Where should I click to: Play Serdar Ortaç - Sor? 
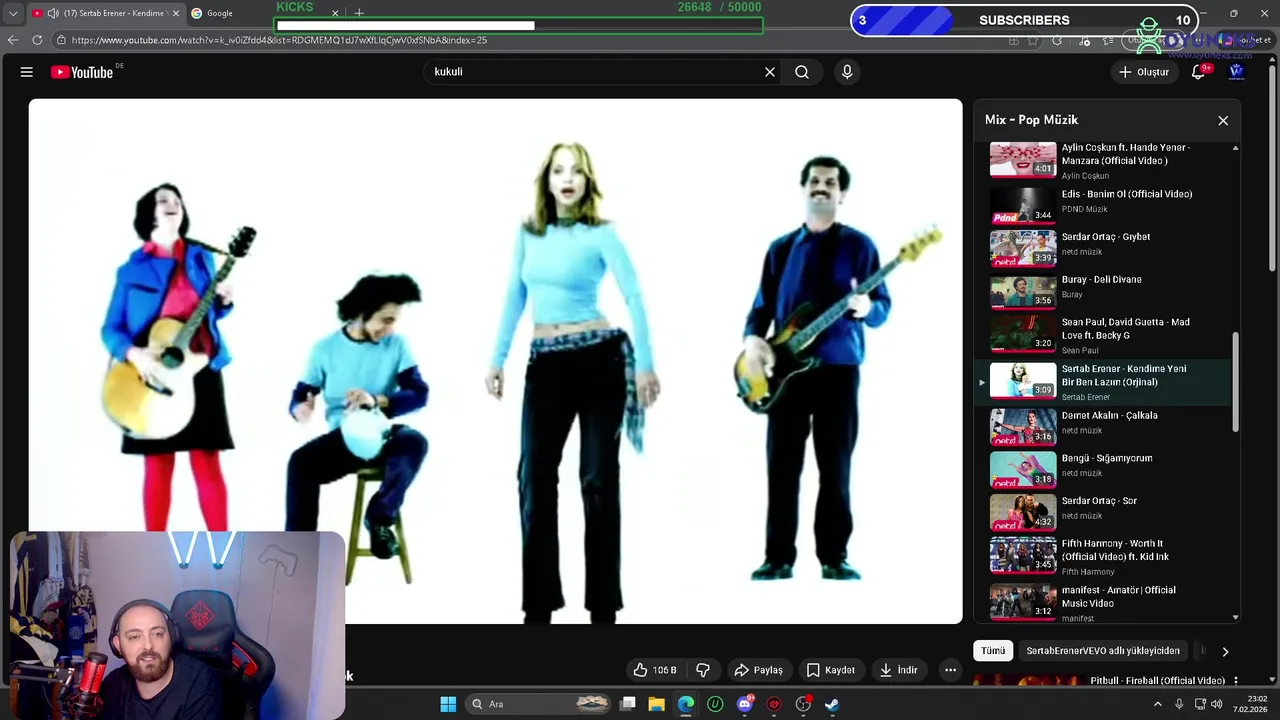[1105, 511]
